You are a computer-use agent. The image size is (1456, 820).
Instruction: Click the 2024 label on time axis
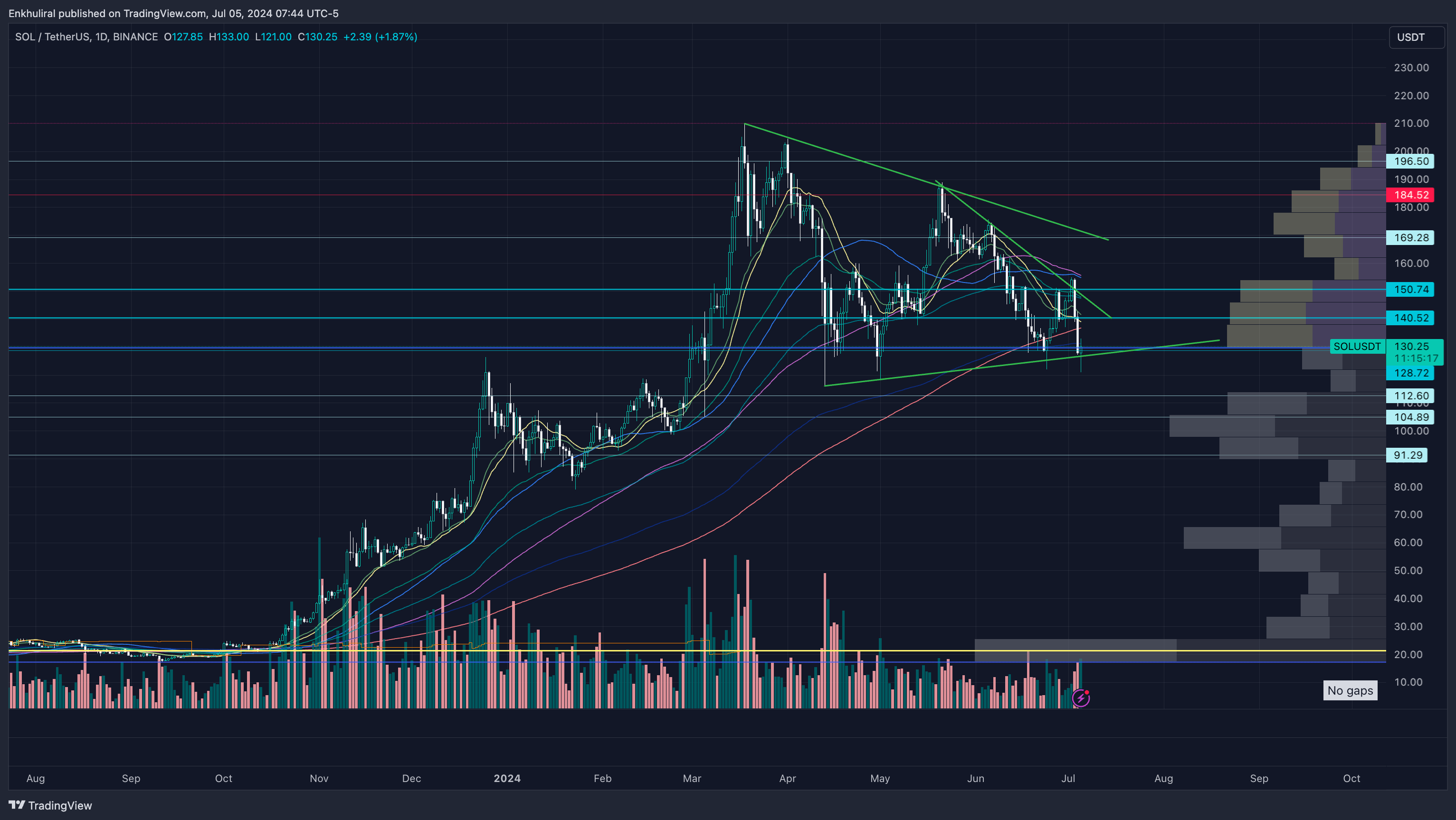click(x=506, y=778)
